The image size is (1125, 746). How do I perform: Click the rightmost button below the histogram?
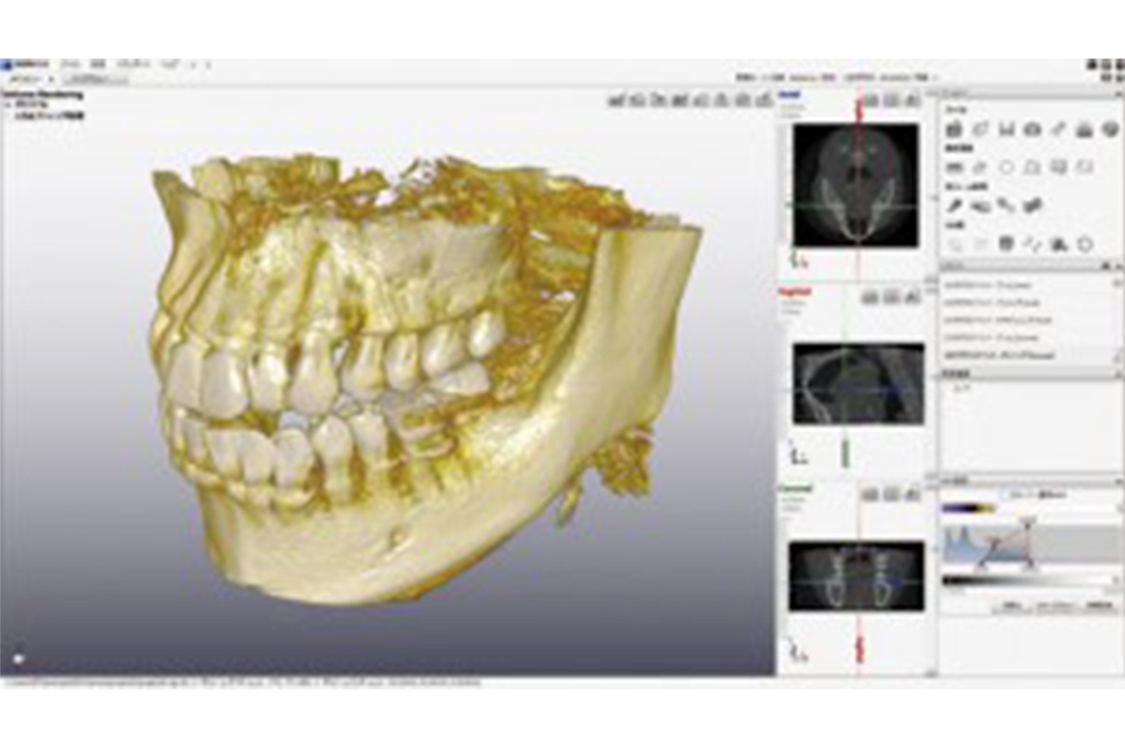click(1099, 605)
